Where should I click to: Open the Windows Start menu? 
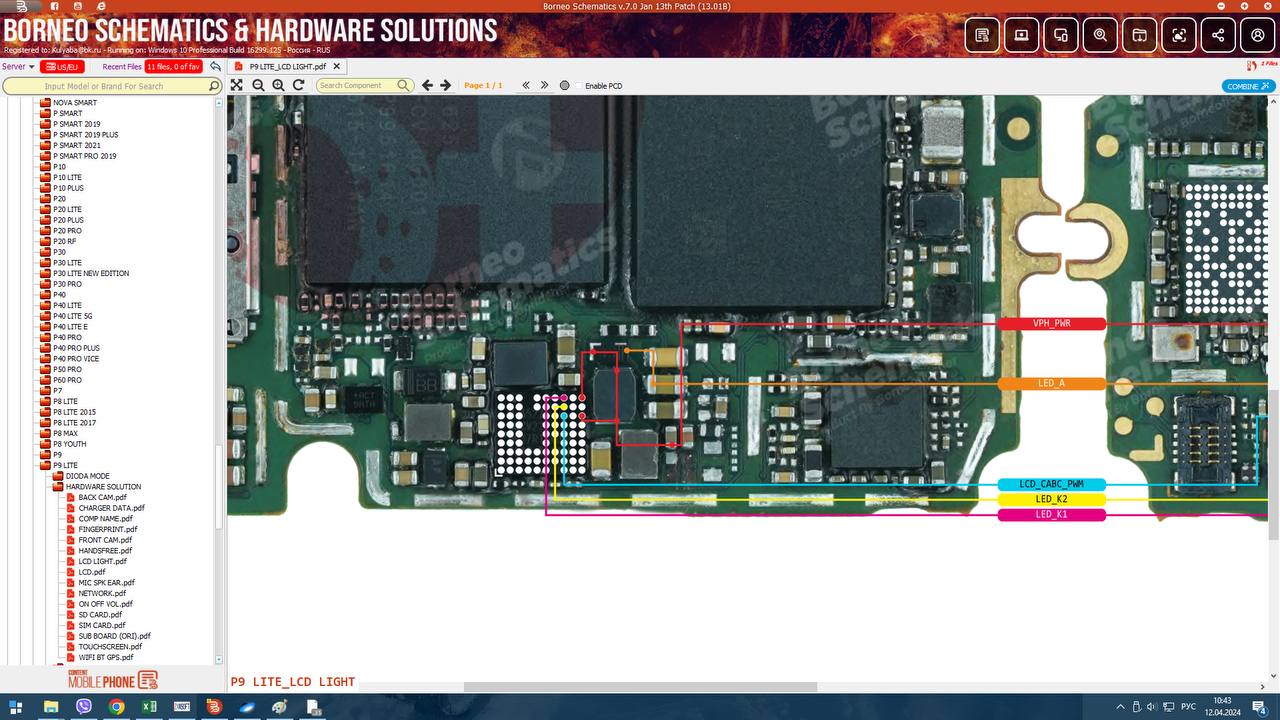click(16, 707)
